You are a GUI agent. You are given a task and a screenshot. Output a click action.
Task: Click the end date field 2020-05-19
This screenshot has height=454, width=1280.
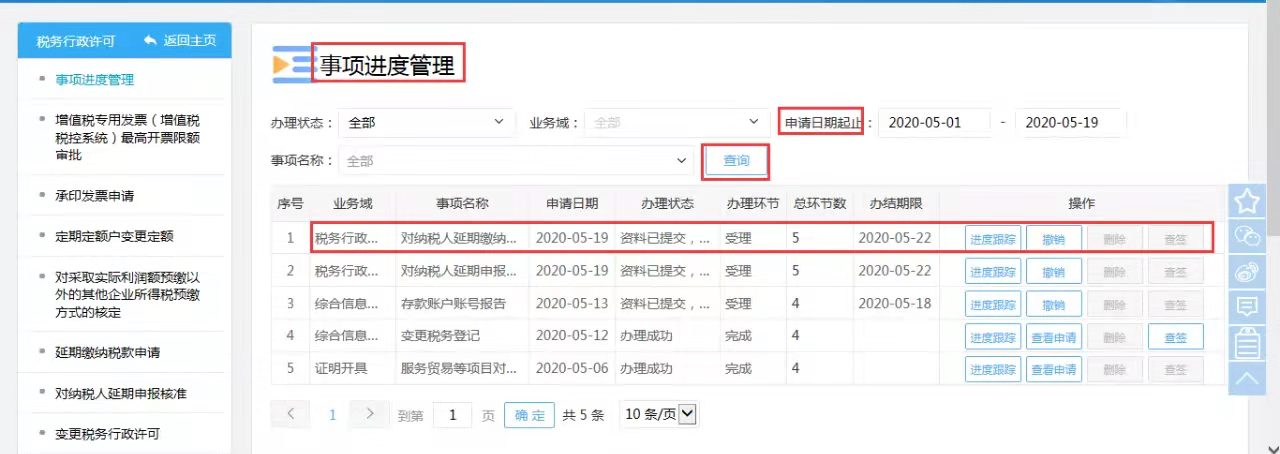(x=1071, y=123)
